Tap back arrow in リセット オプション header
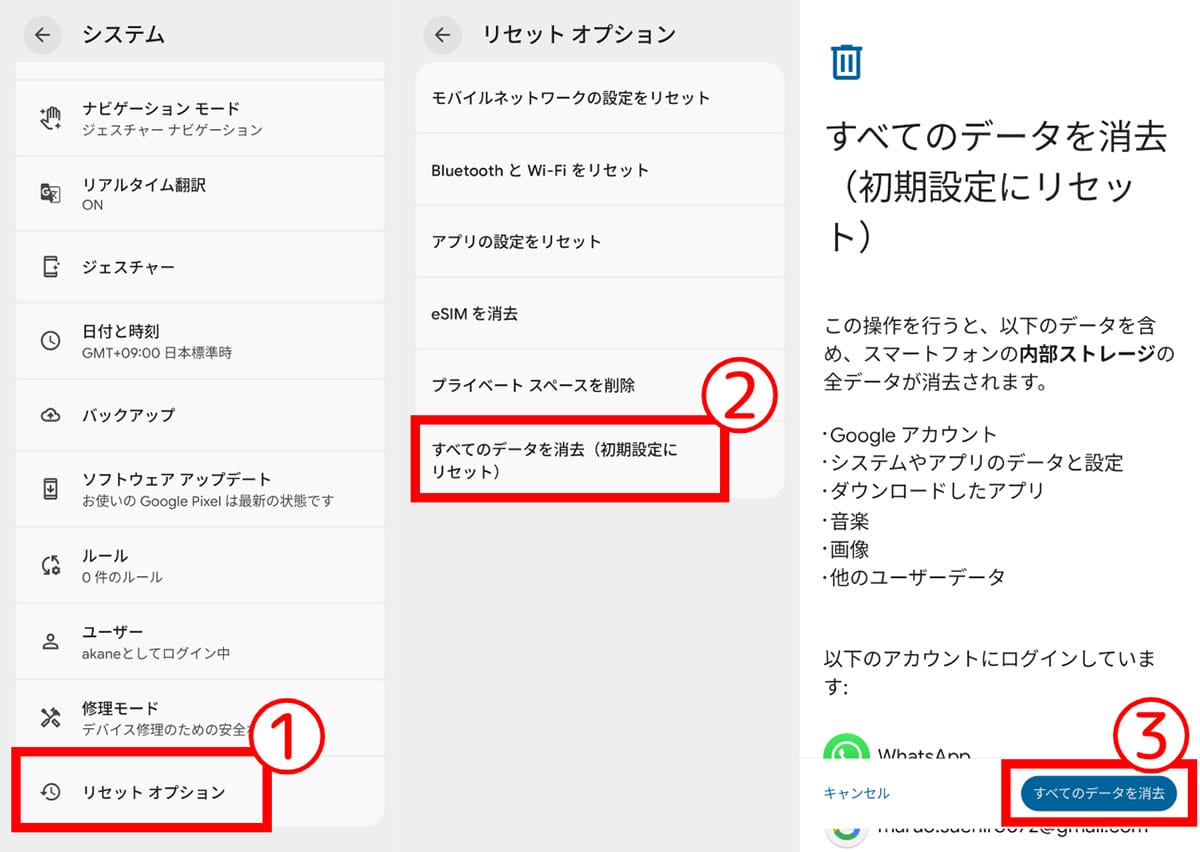The height and width of the screenshot is (852, 1200). (441, 35)
